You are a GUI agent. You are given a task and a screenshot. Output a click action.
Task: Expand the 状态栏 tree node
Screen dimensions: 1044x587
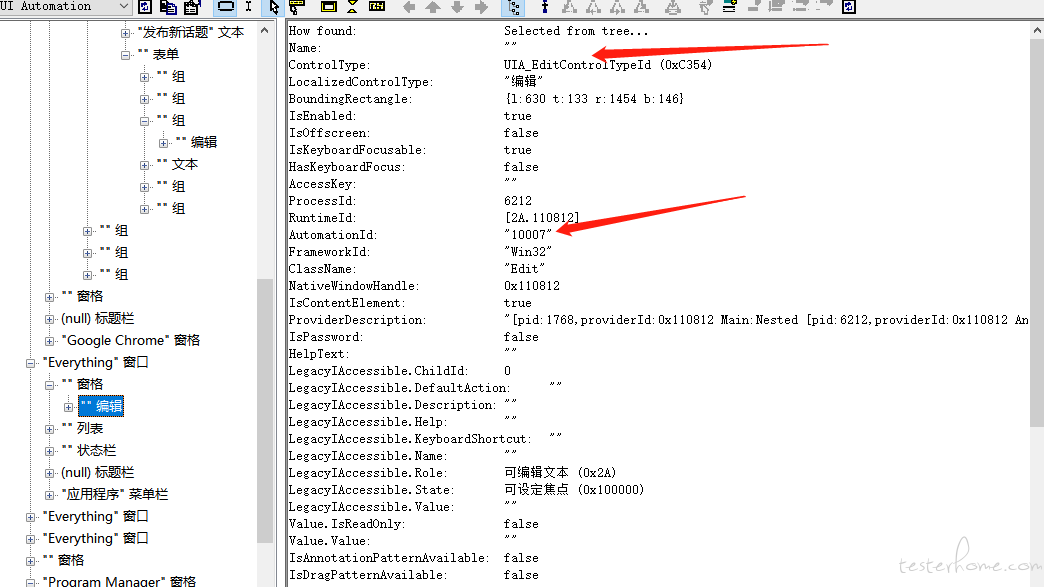click(49, 451)
